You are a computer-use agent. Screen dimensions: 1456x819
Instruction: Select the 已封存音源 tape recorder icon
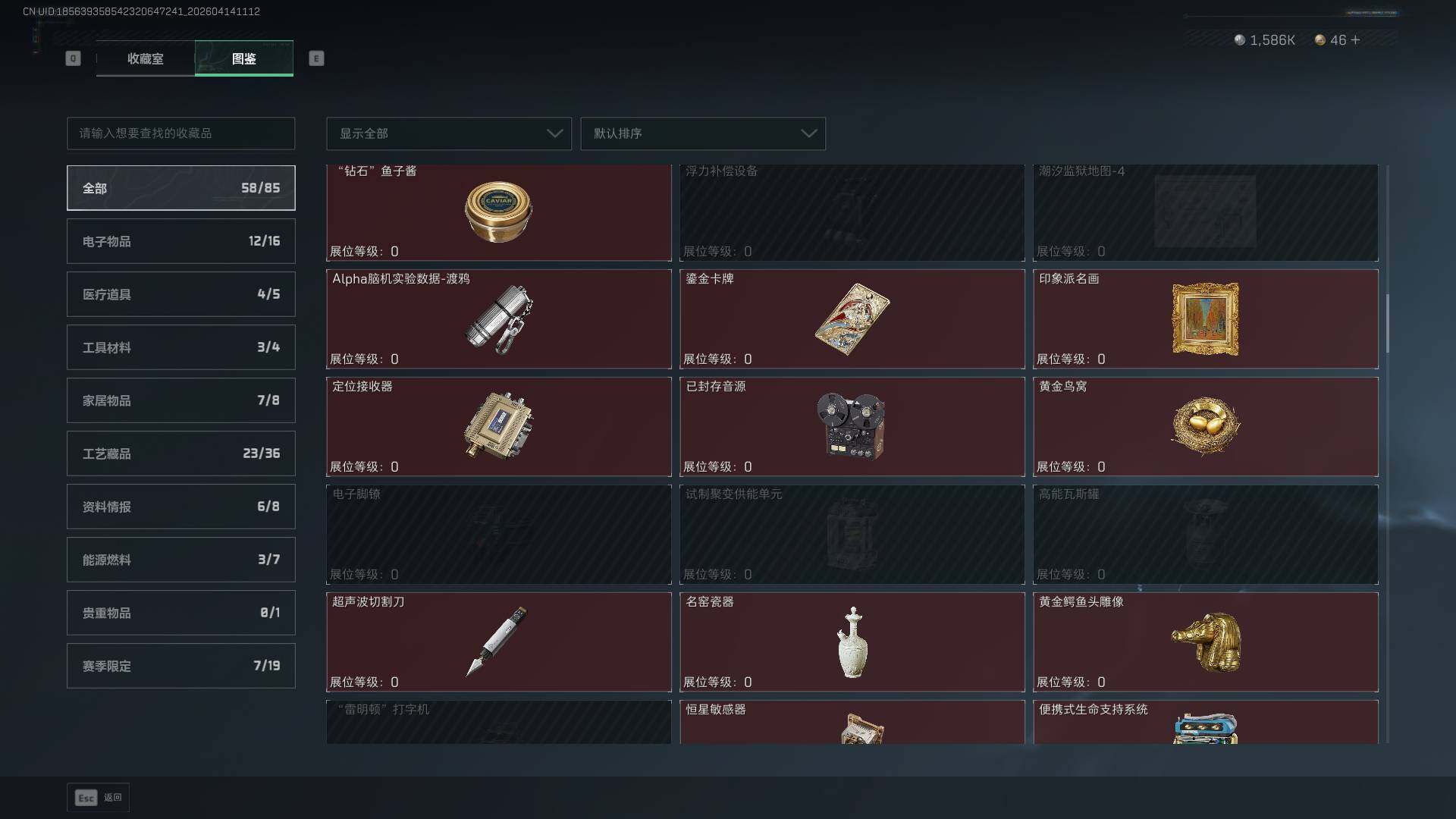pos(851,425)
